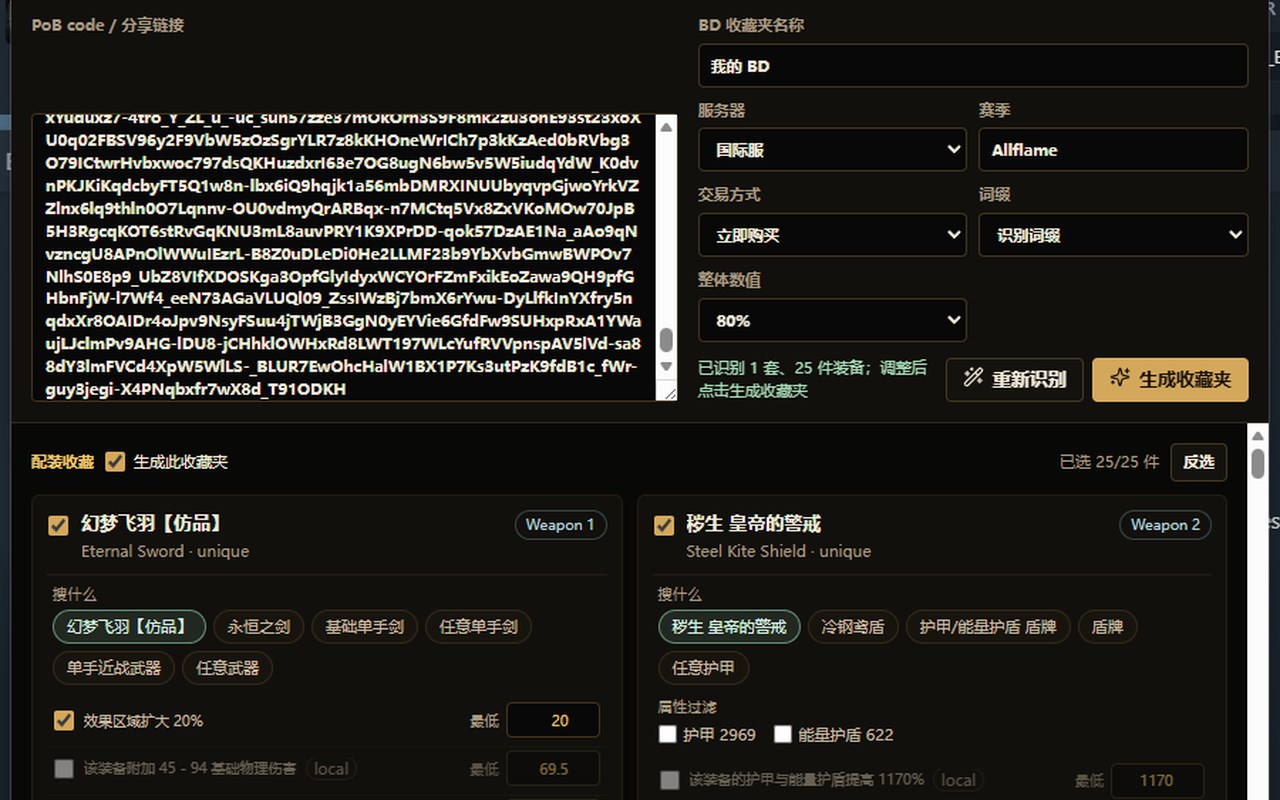Open the 交易方式 立即购买 dropdown
The image size is (1280, 800).
pos(832,235)
